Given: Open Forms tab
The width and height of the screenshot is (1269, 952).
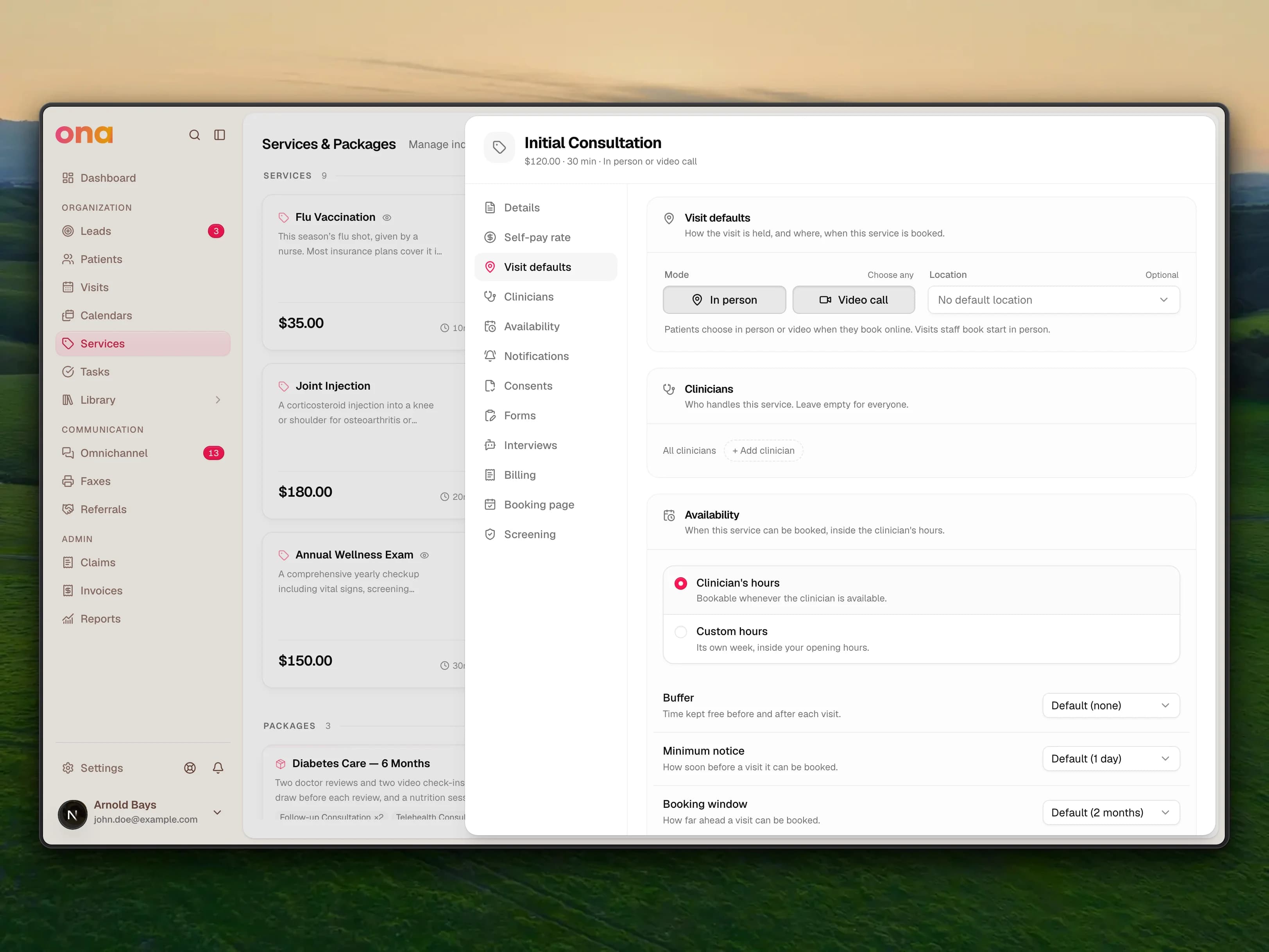Looking at the screenshot, I should pos(546,416).
